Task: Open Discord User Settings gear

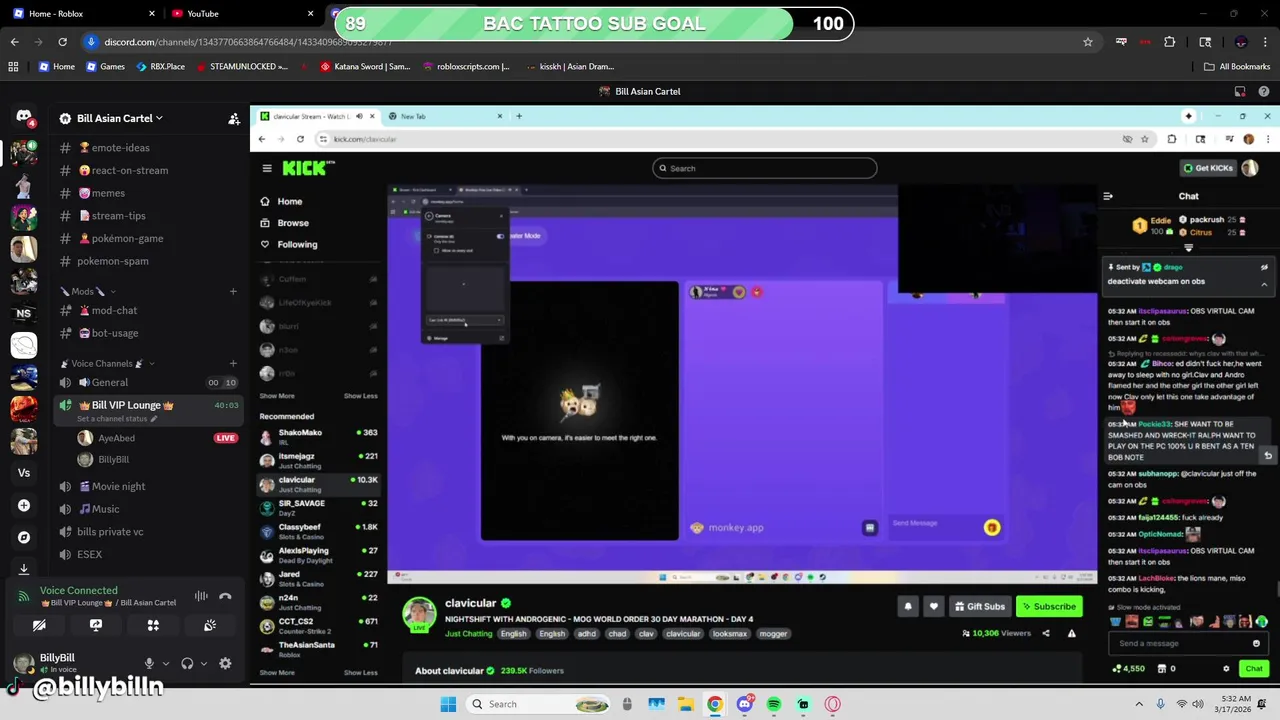Action: coord(225,663)
